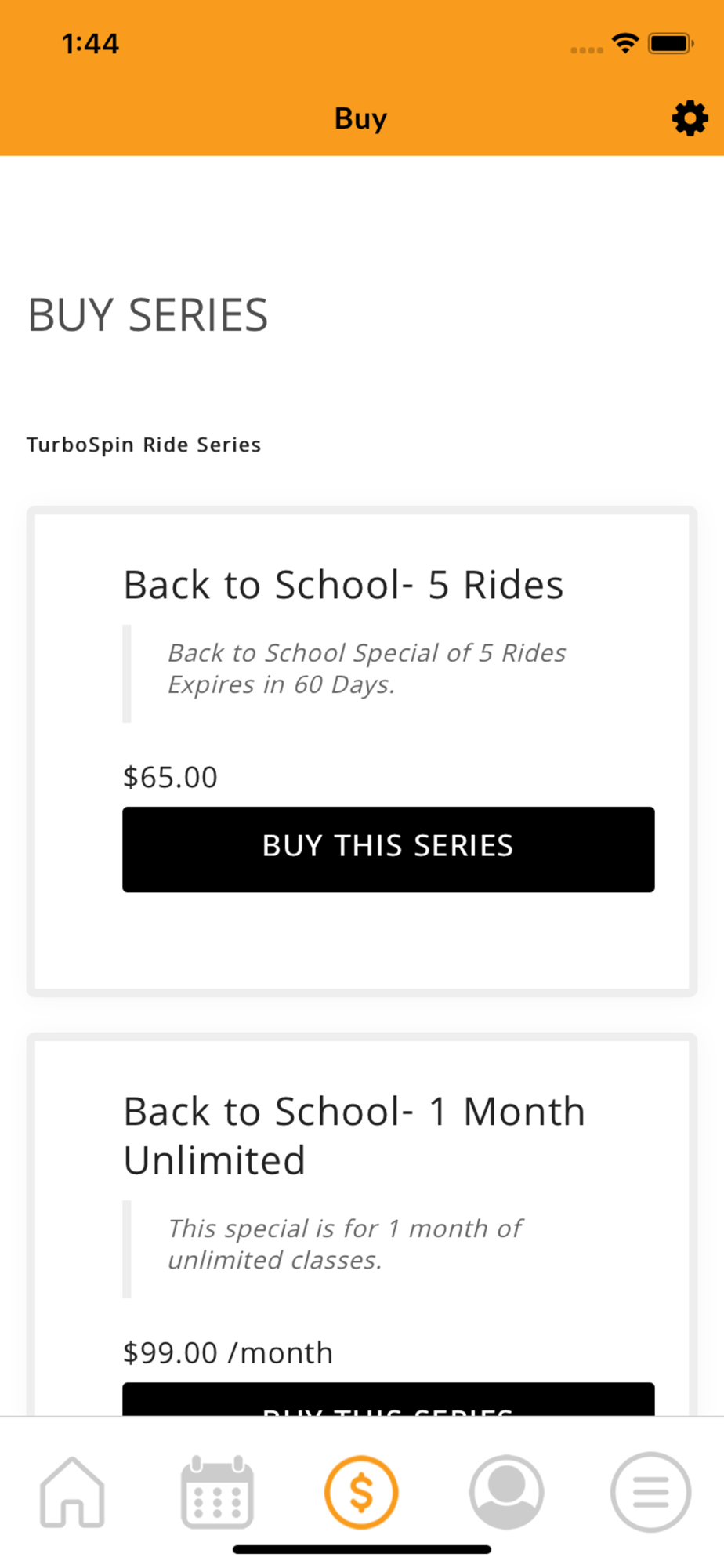Tap the BUY SERIES heading

(x=148, y=315)
